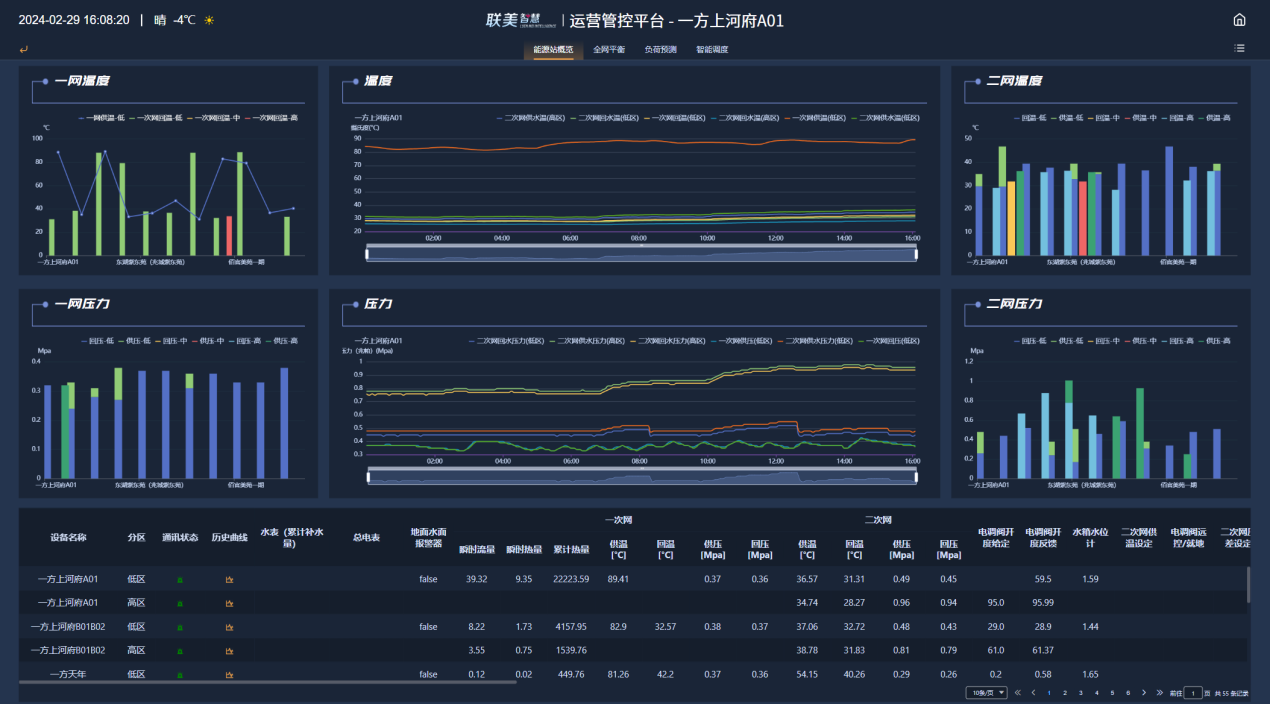Click the orange return arrow icon

(23, 49)
